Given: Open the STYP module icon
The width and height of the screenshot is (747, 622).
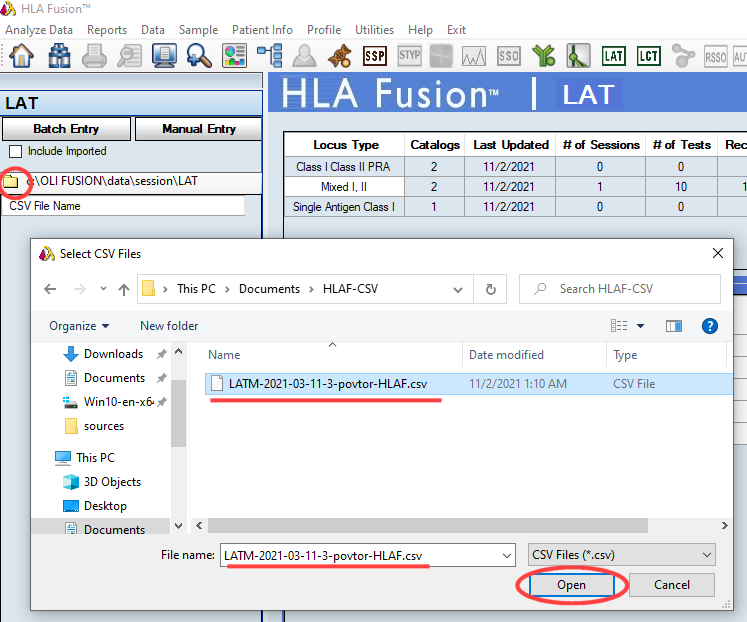Looking at the screenshot, I should tap(410, 56).
